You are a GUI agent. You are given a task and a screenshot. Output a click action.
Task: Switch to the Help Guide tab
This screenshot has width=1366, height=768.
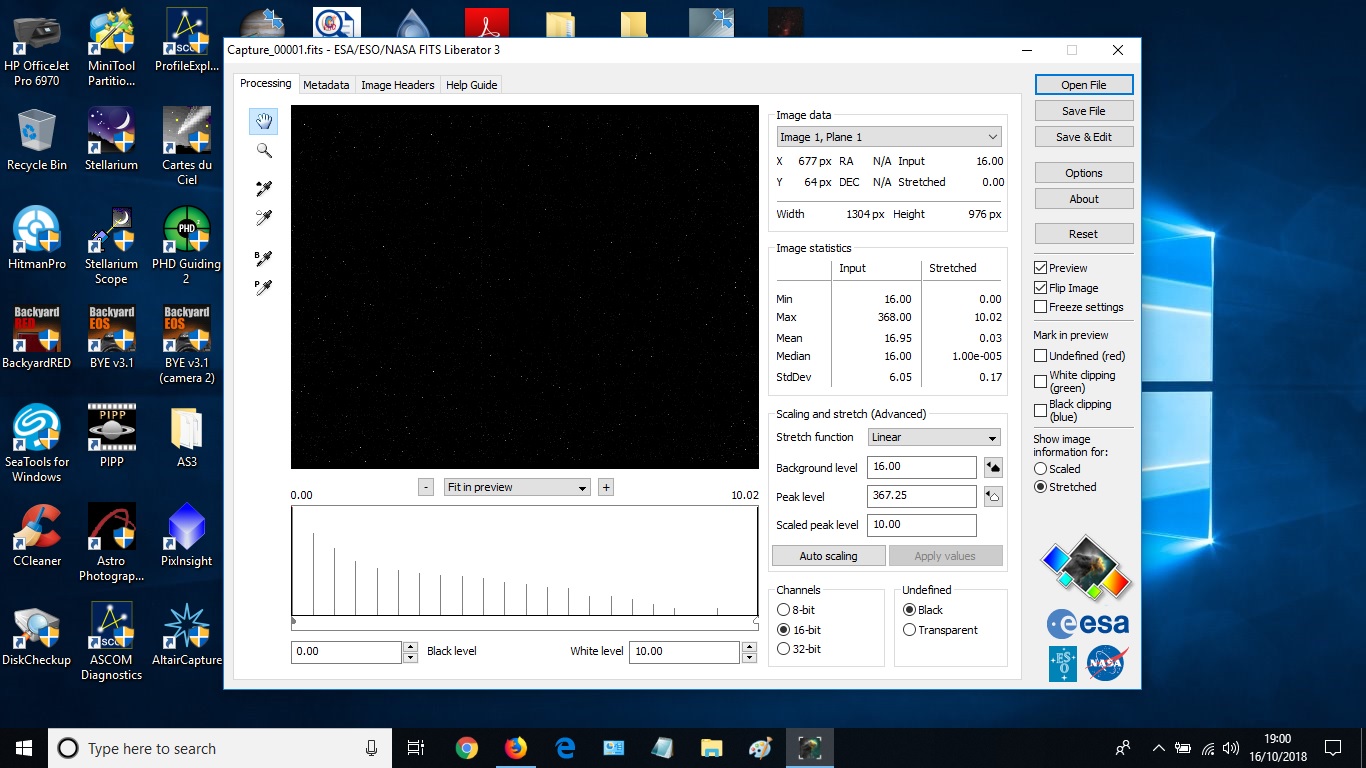pyautogui.click(x=471, y=85)
